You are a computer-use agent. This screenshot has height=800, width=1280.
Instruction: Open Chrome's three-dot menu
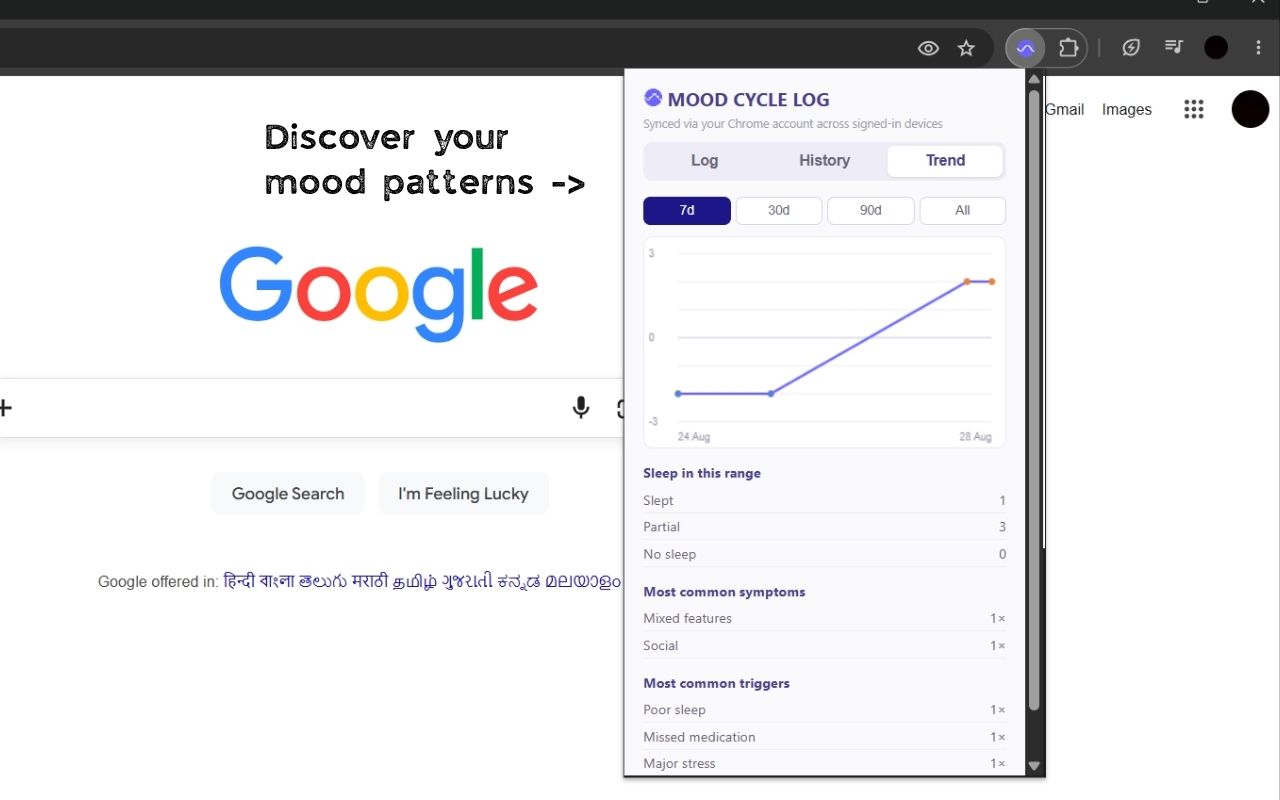tap(1258, 47)
